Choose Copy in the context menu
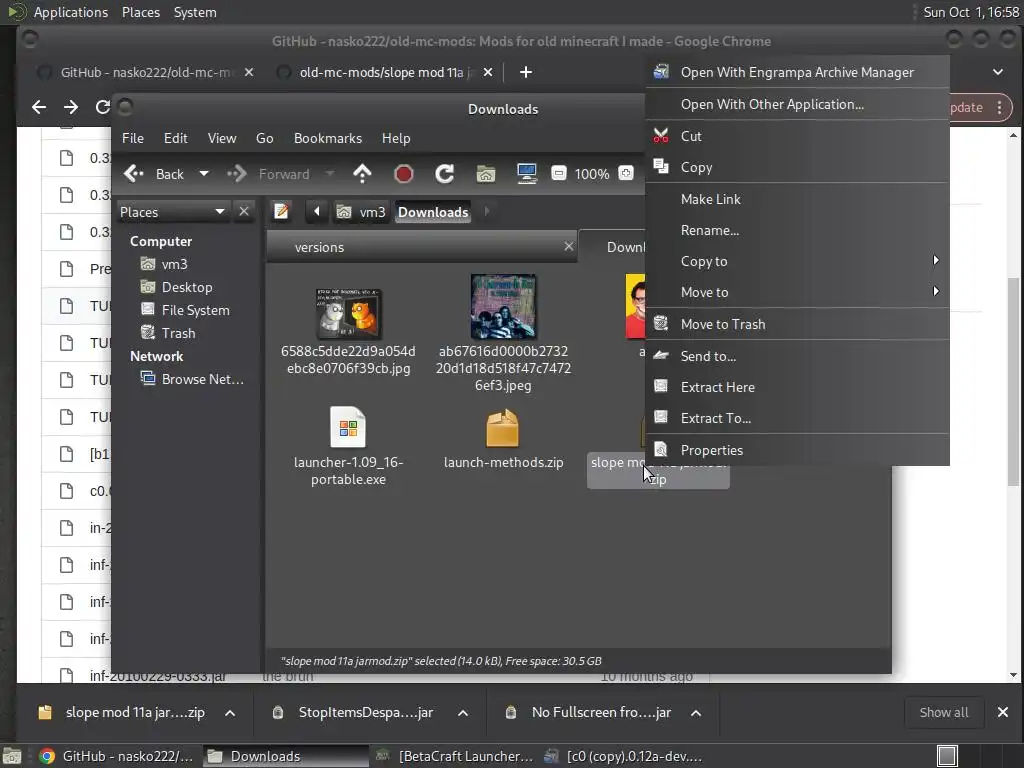Screen dimensions: 1024x768 (x=797, y=167)
